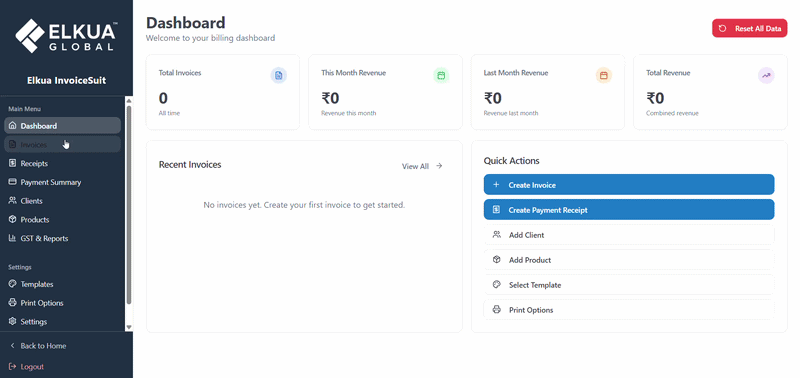Go to the Receipts page

(x=62, y=163)
